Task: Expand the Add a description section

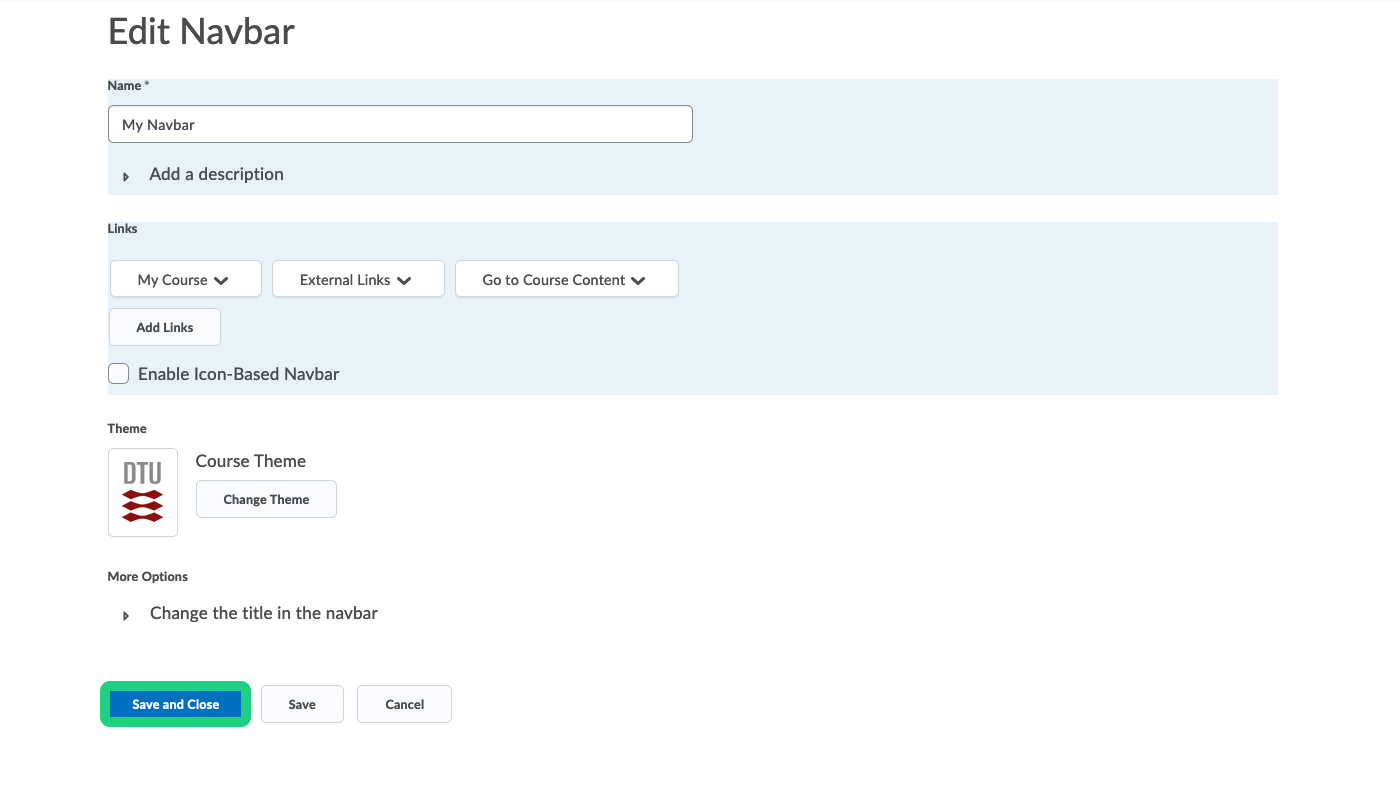Action: click(x=216, y=174)
